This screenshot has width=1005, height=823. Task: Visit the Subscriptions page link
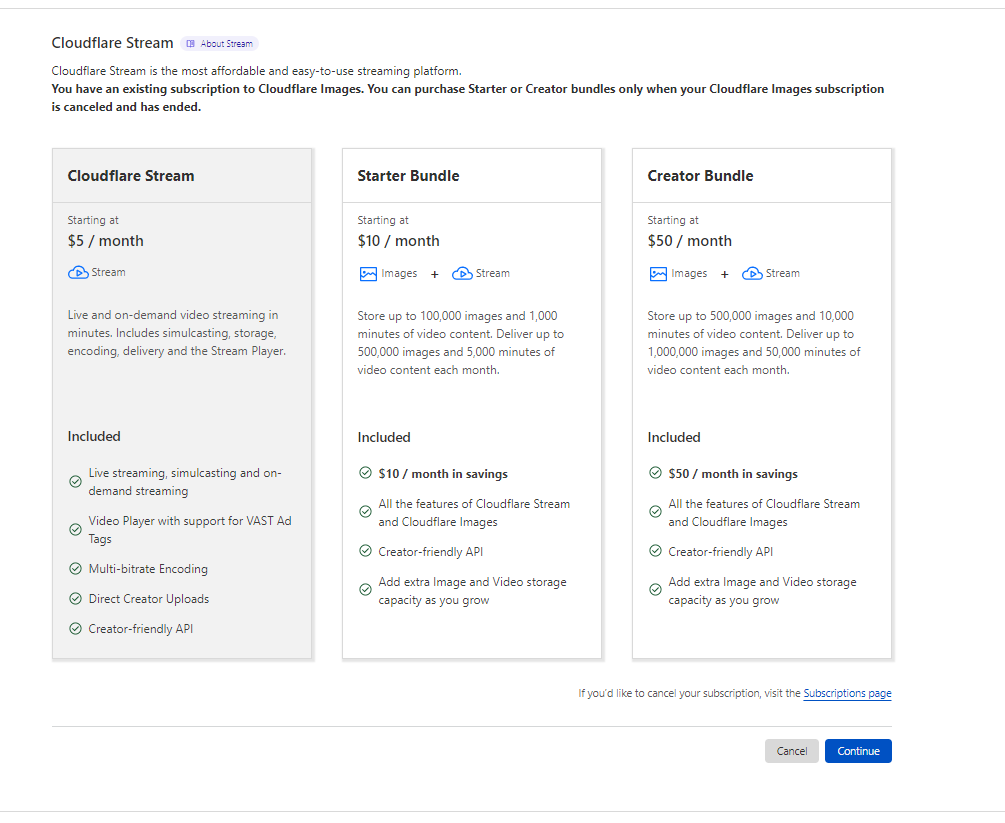coord(847,693)
